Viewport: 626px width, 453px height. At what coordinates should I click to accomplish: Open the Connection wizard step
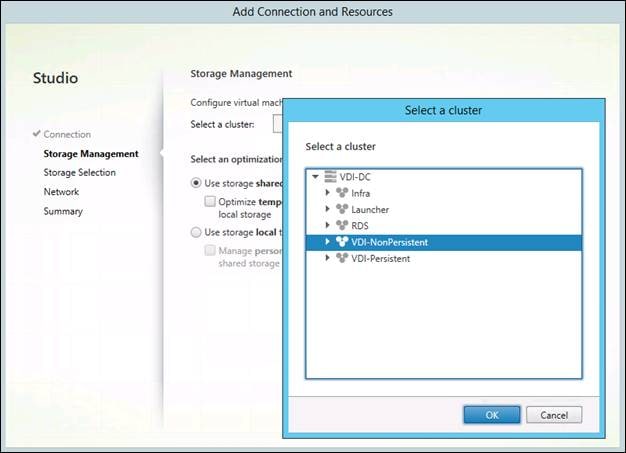click(x=67, y=134)
